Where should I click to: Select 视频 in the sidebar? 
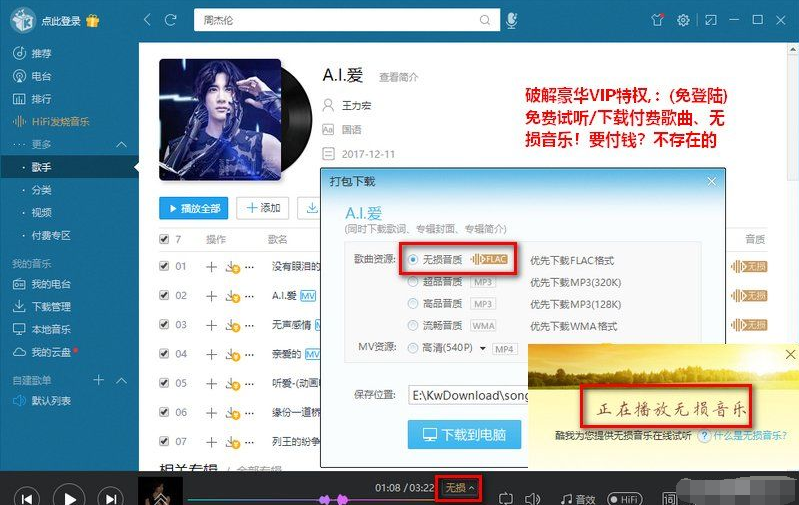(x=41, y=212)
